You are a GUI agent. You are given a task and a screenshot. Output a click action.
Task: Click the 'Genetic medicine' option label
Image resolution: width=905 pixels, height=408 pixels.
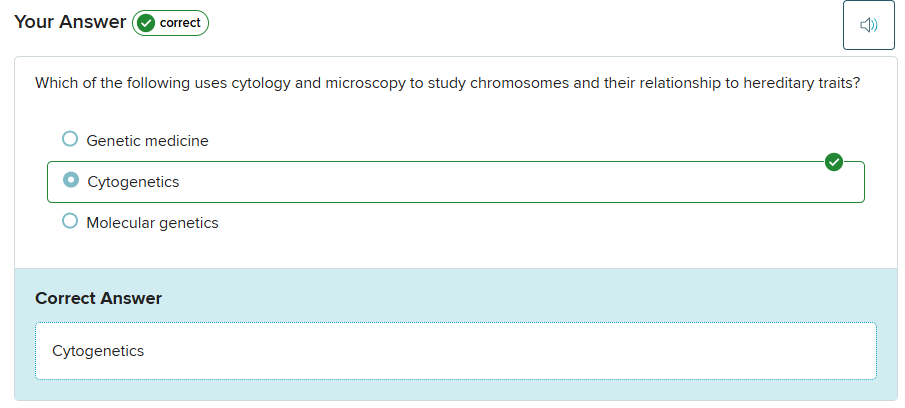[147, 141]
